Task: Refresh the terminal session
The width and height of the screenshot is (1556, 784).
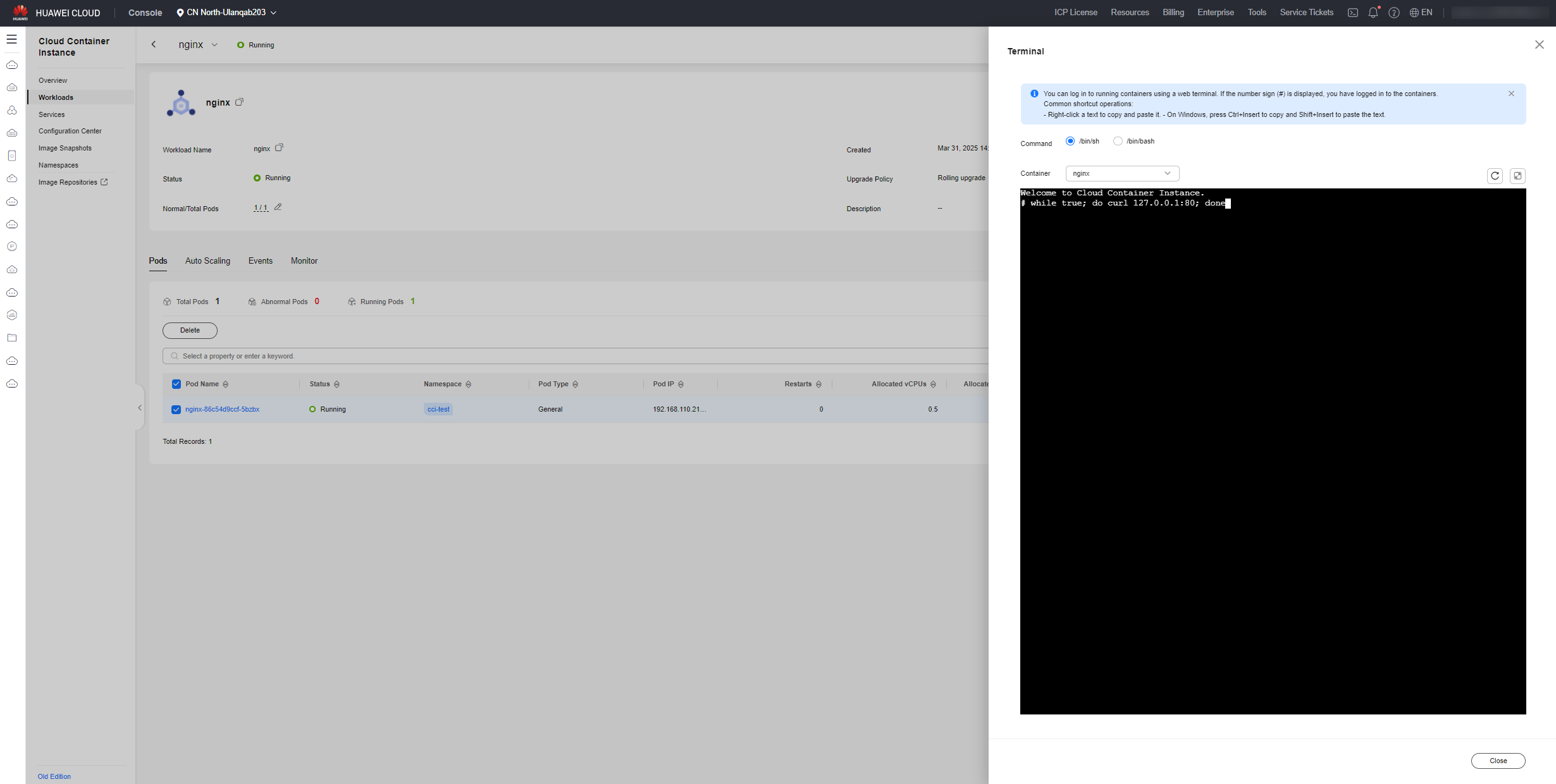Action: 1495,176
